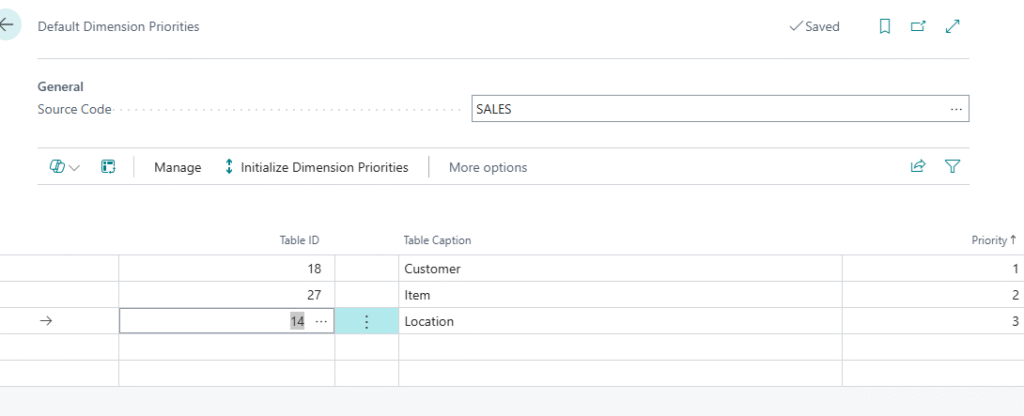Expand the Copilot dropdown chevron
The image size is (1024, 416).
pos(75,168)
